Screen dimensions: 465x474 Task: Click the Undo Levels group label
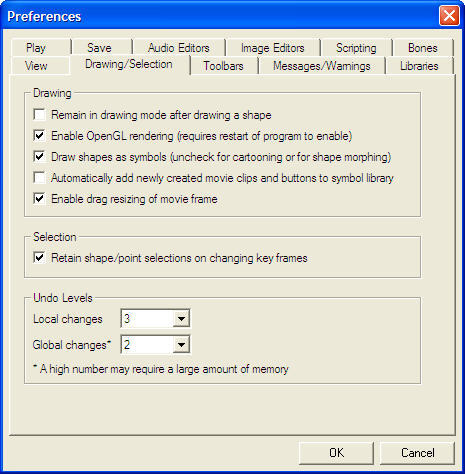tap(63, 298)
